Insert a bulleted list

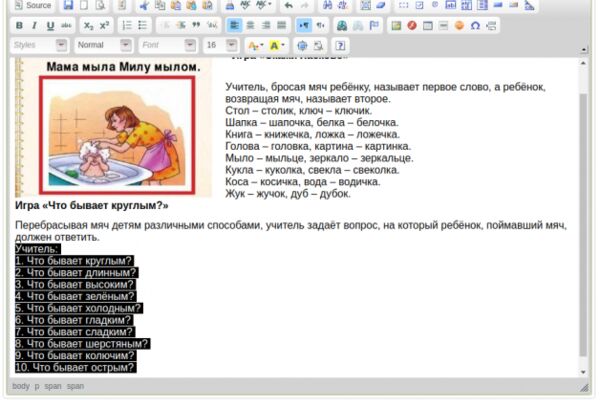[x=142, y=26]
